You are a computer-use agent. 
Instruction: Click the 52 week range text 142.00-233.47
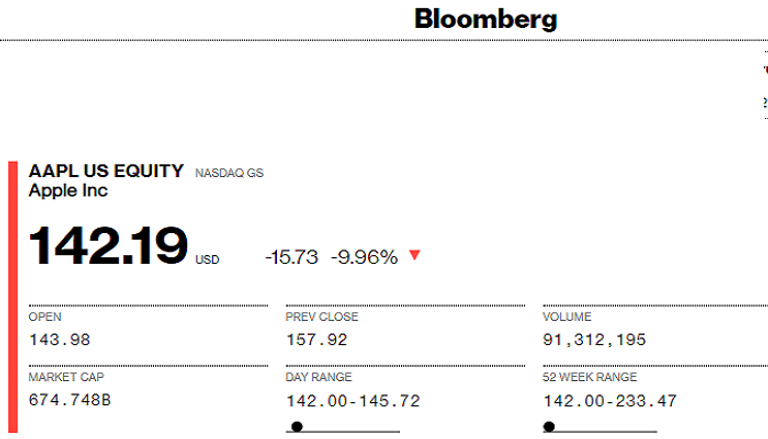coord(610,401)
